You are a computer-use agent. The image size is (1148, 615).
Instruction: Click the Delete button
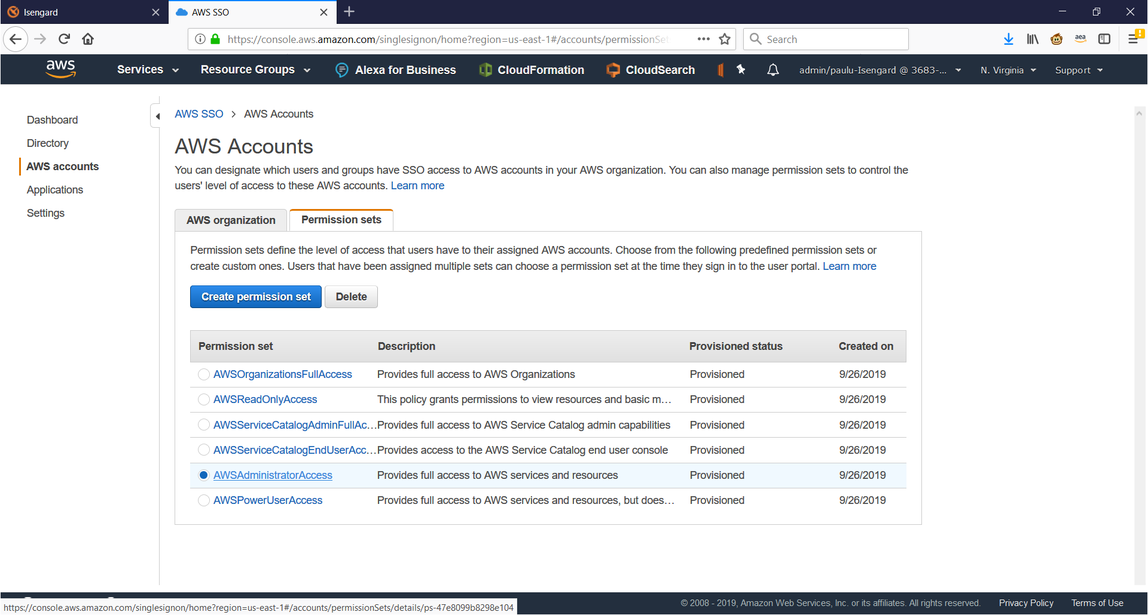[x=351, y=297]
